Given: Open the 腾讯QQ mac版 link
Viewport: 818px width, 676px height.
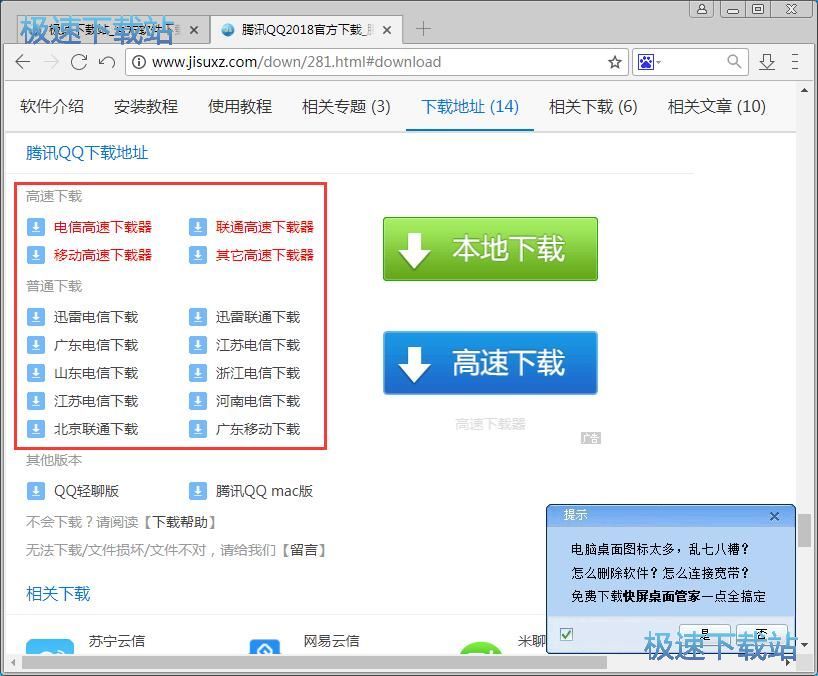Looking at the screenshot, I should point(264,491).
